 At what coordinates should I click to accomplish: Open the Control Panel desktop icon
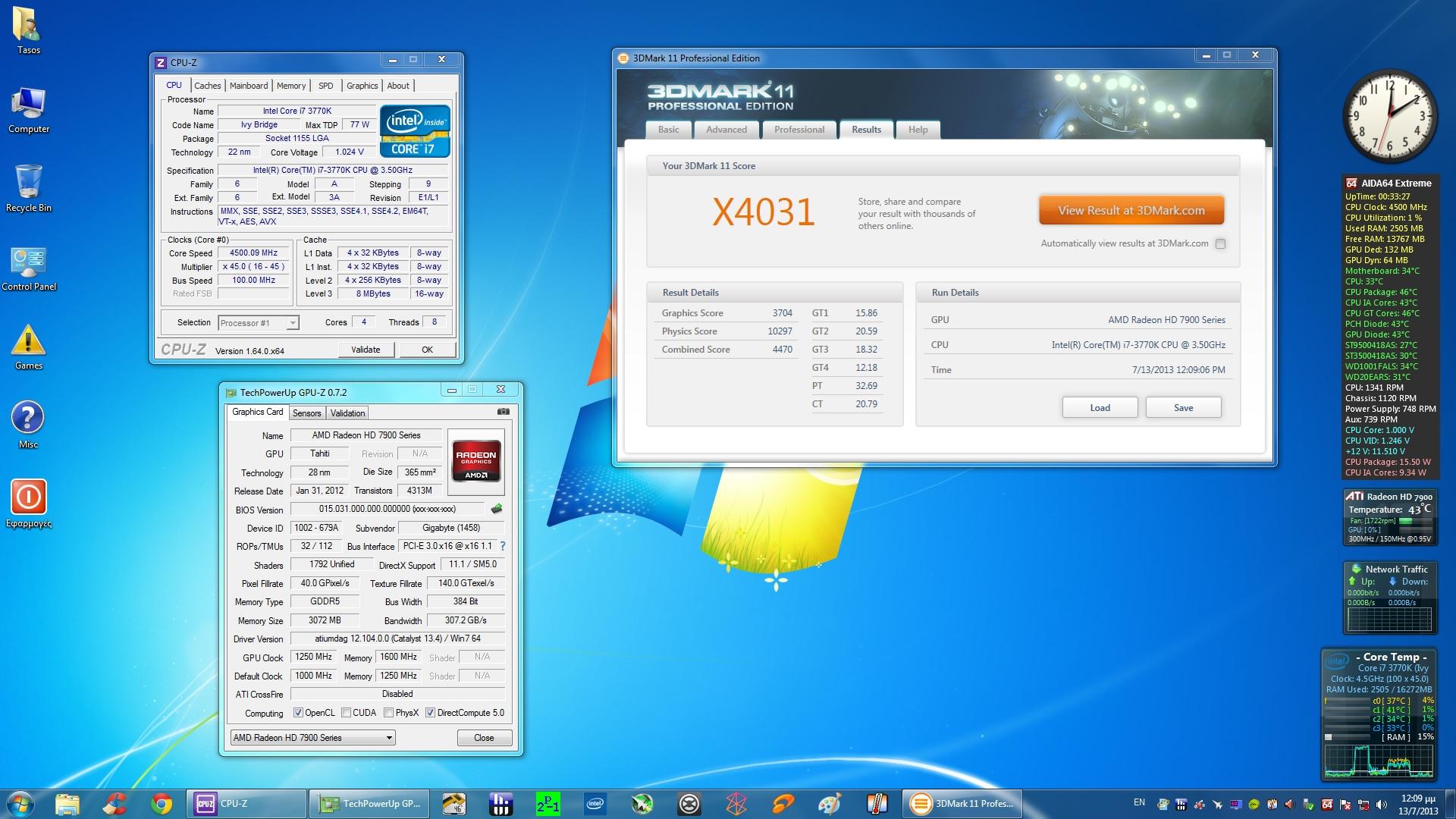coord(29,268)
